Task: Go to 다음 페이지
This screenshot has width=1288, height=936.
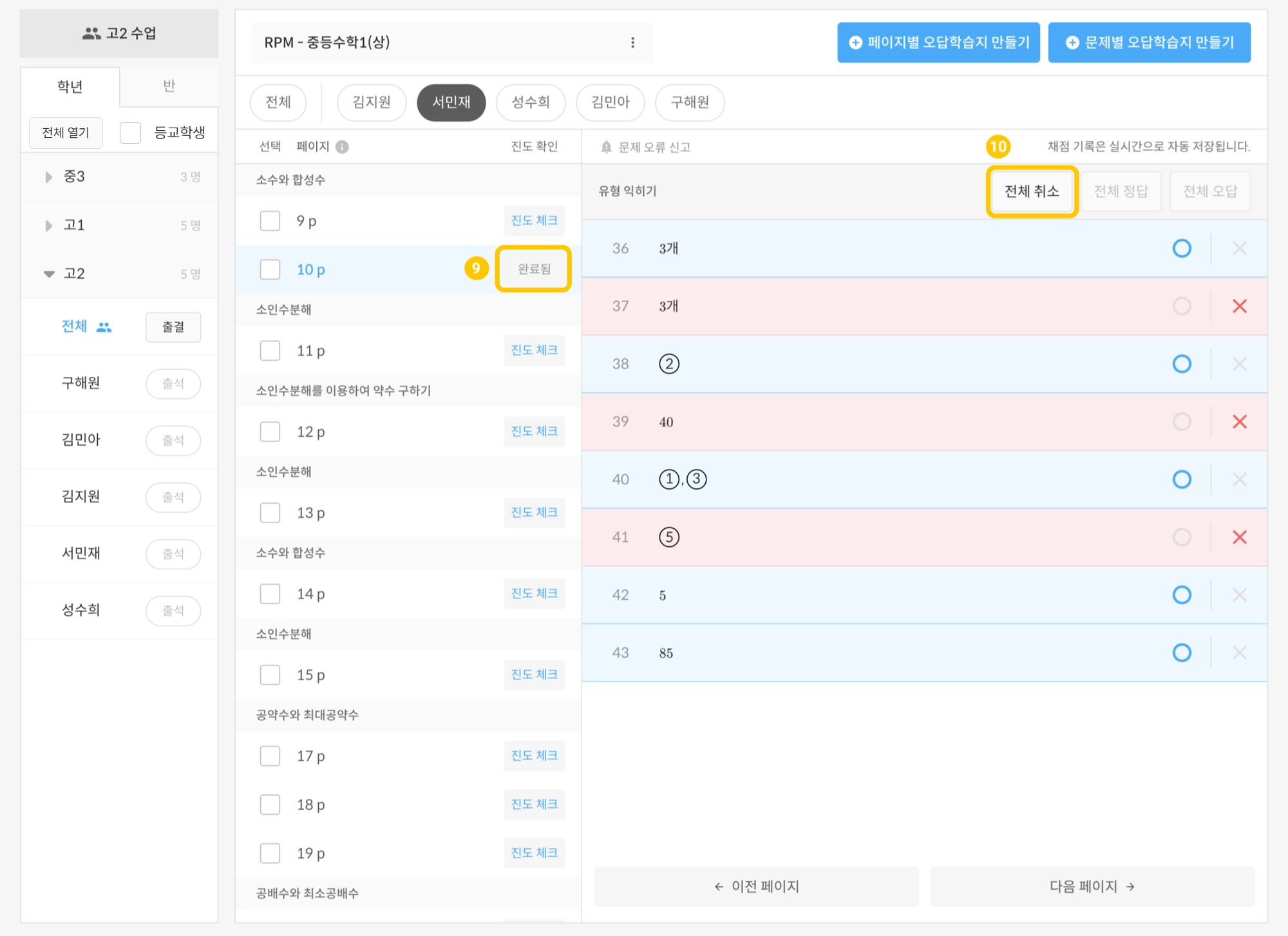Action: [1092, 886]
